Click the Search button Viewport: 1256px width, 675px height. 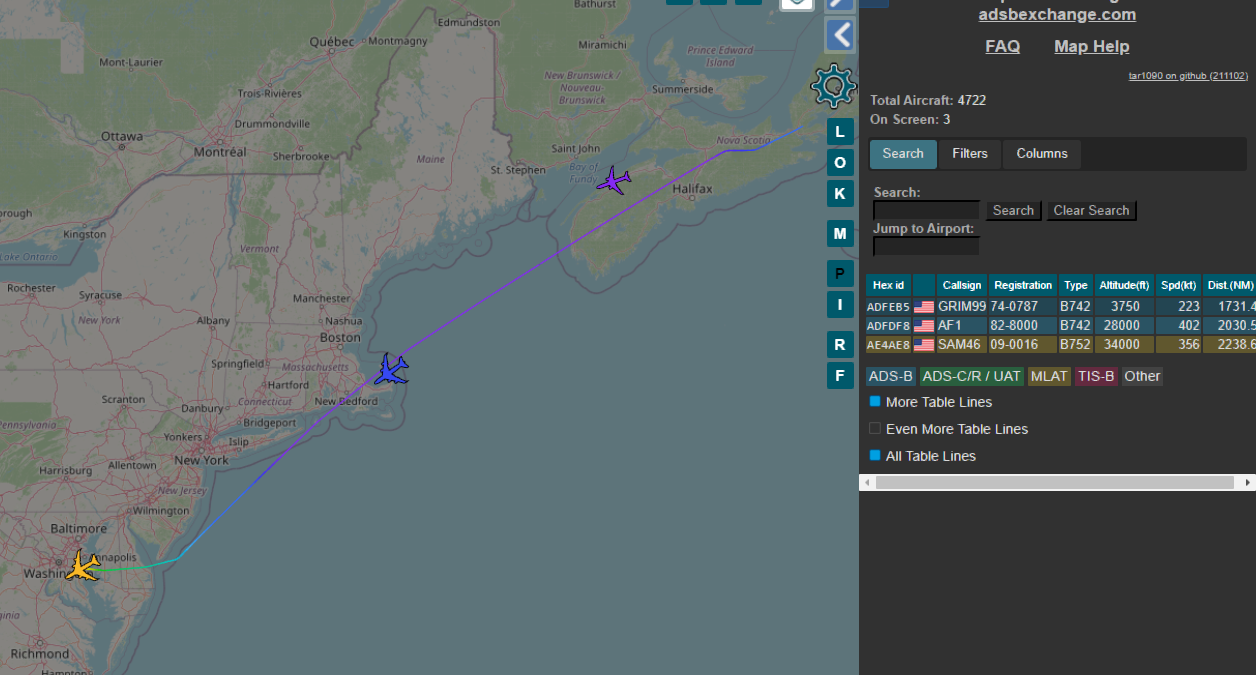[1013, 211]
